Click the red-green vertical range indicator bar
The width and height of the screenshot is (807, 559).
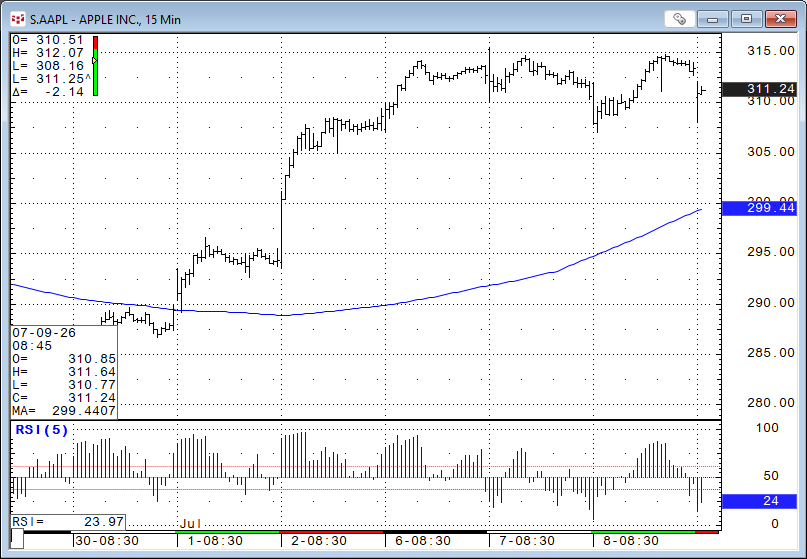click(x=95, y=65)
